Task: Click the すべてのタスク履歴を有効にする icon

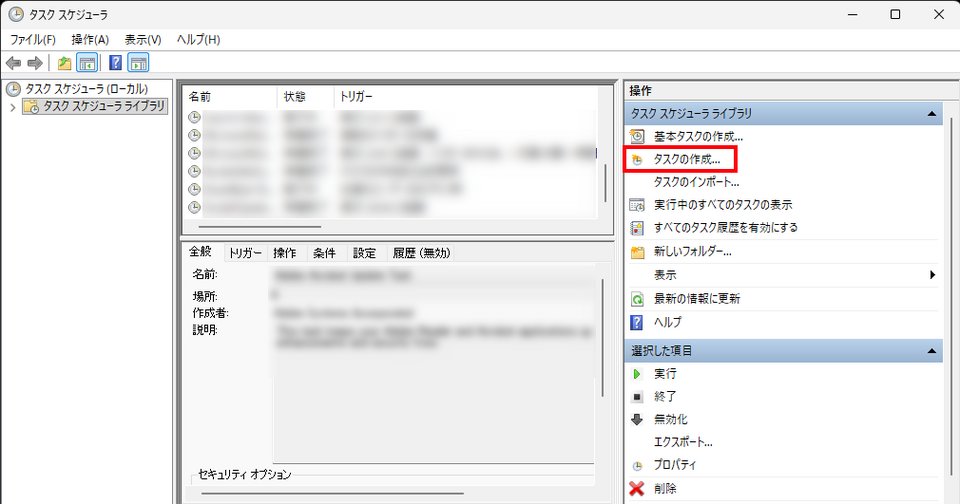Action: click(x=637, y=228)
